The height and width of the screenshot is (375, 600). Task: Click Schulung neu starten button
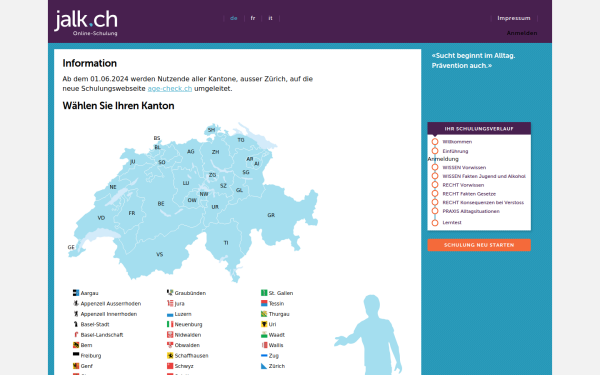[479, 245]
